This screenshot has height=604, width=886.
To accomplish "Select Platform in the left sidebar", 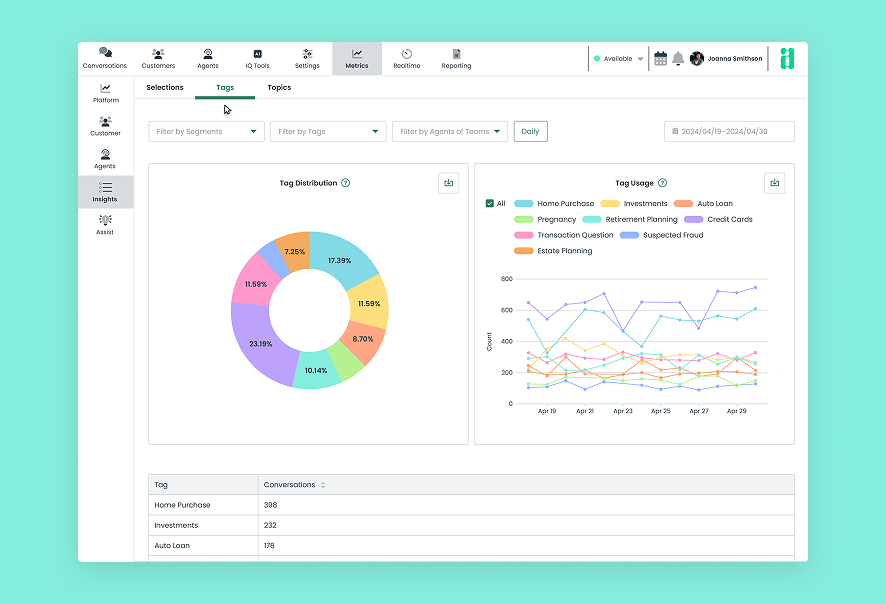I will point(106,93).
